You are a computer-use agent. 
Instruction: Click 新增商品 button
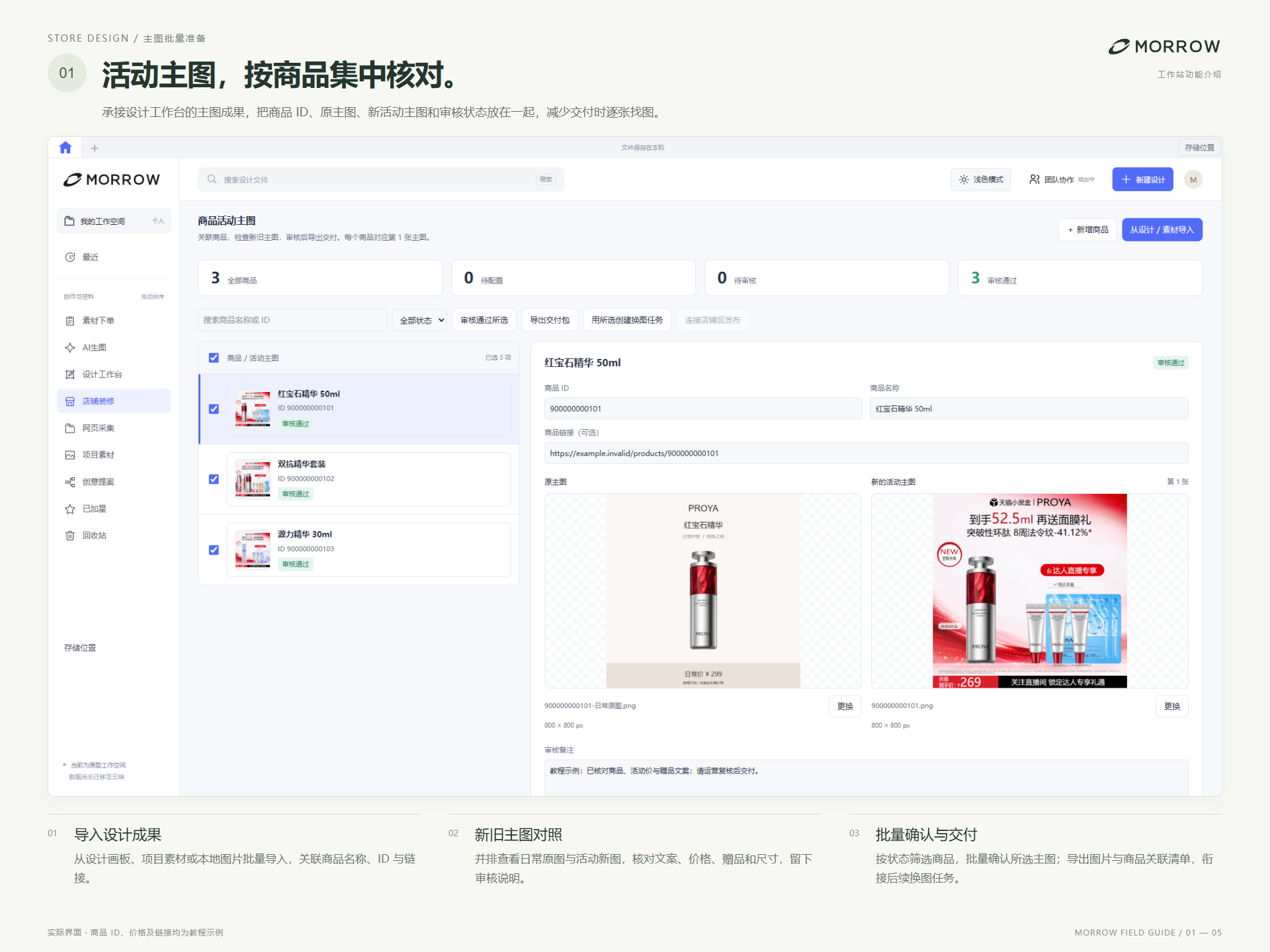click(1088, 230)
